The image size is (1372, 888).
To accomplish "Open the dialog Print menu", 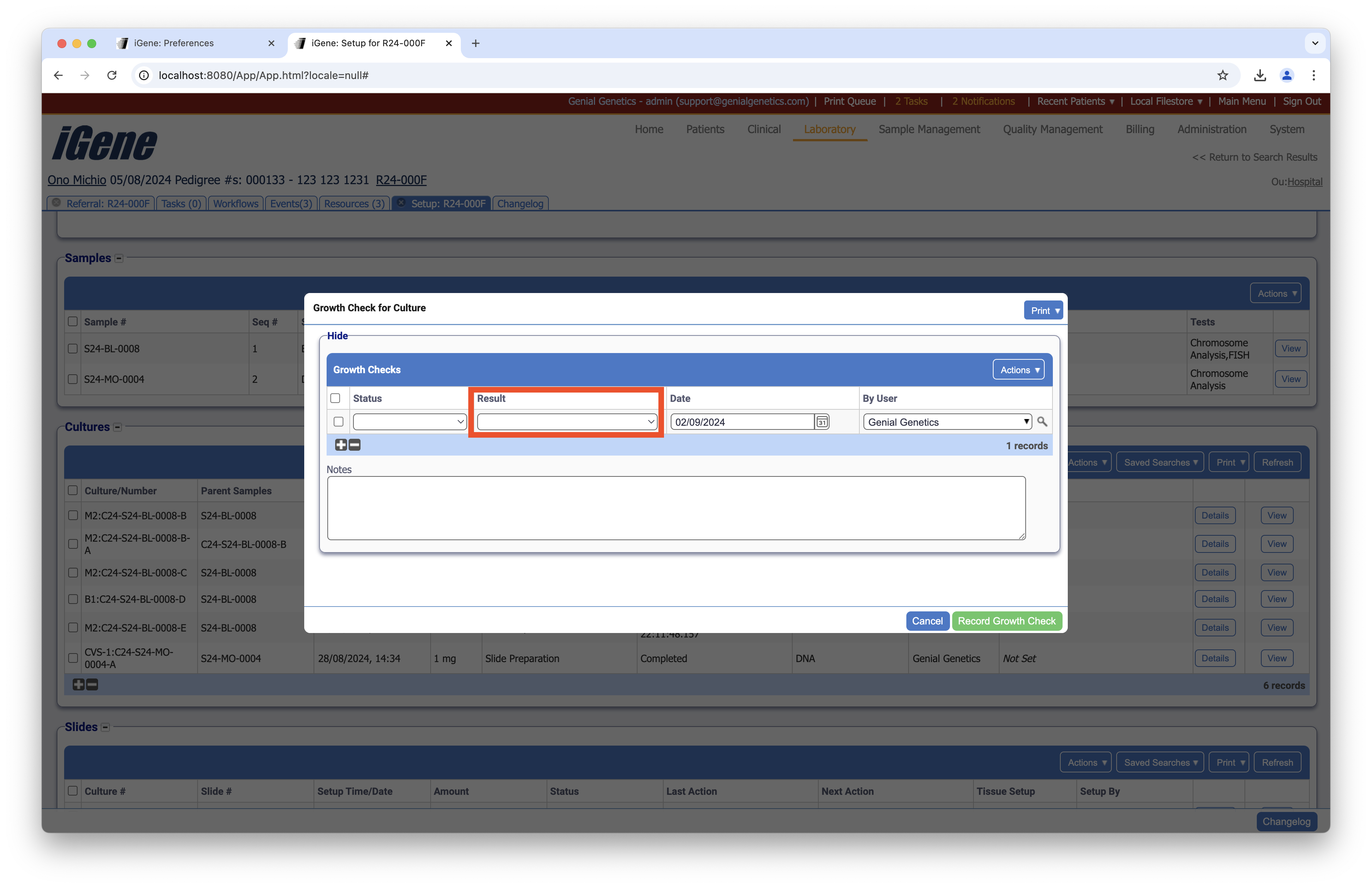I will pos(1044,311).
